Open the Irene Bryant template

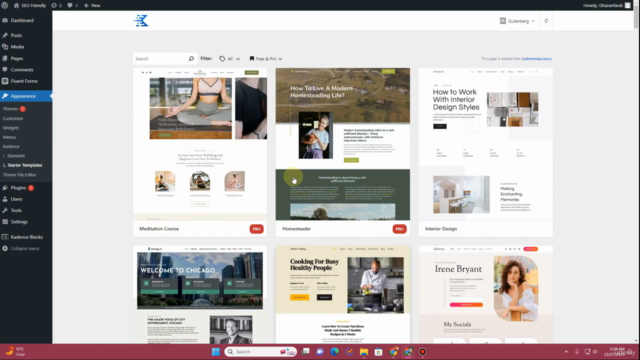coord(486,295)
